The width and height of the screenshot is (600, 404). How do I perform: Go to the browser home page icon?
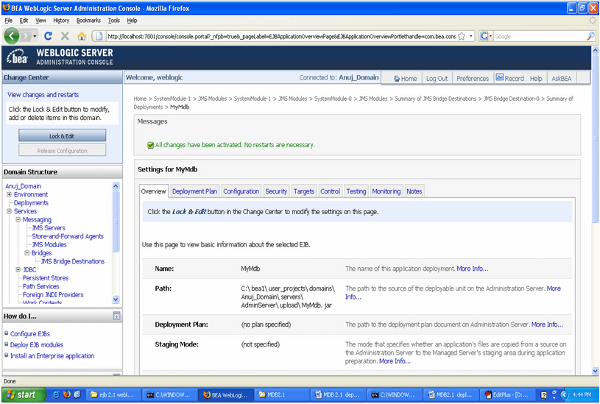(x=82, y=36)
